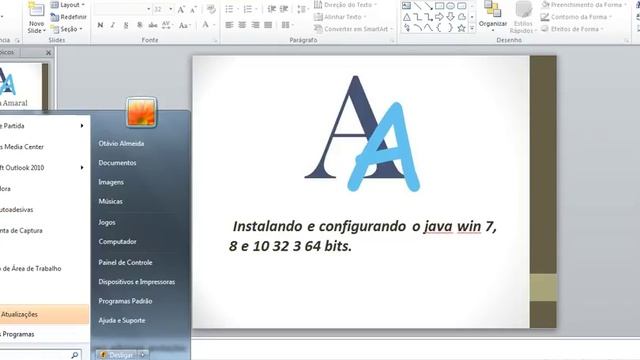Open the Layout dropdown
This screenshot has height=360, width=640.
coord(68,5)
